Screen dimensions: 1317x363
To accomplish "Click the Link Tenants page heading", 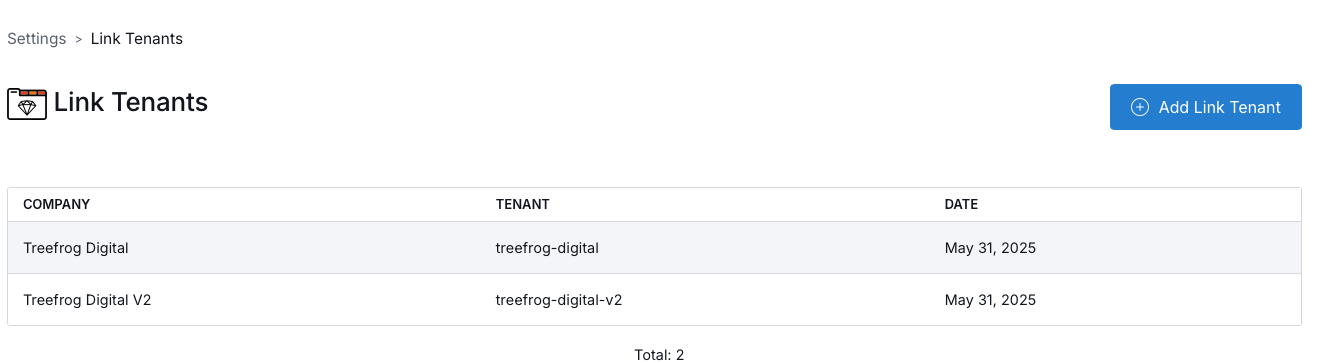I will coord(131,102).
